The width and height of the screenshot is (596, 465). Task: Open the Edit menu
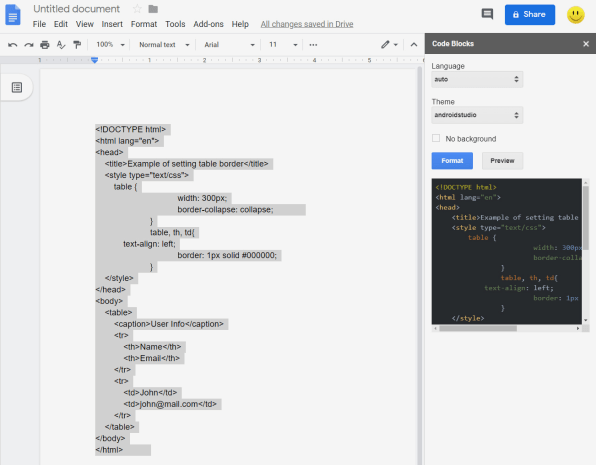click(61, 24)
